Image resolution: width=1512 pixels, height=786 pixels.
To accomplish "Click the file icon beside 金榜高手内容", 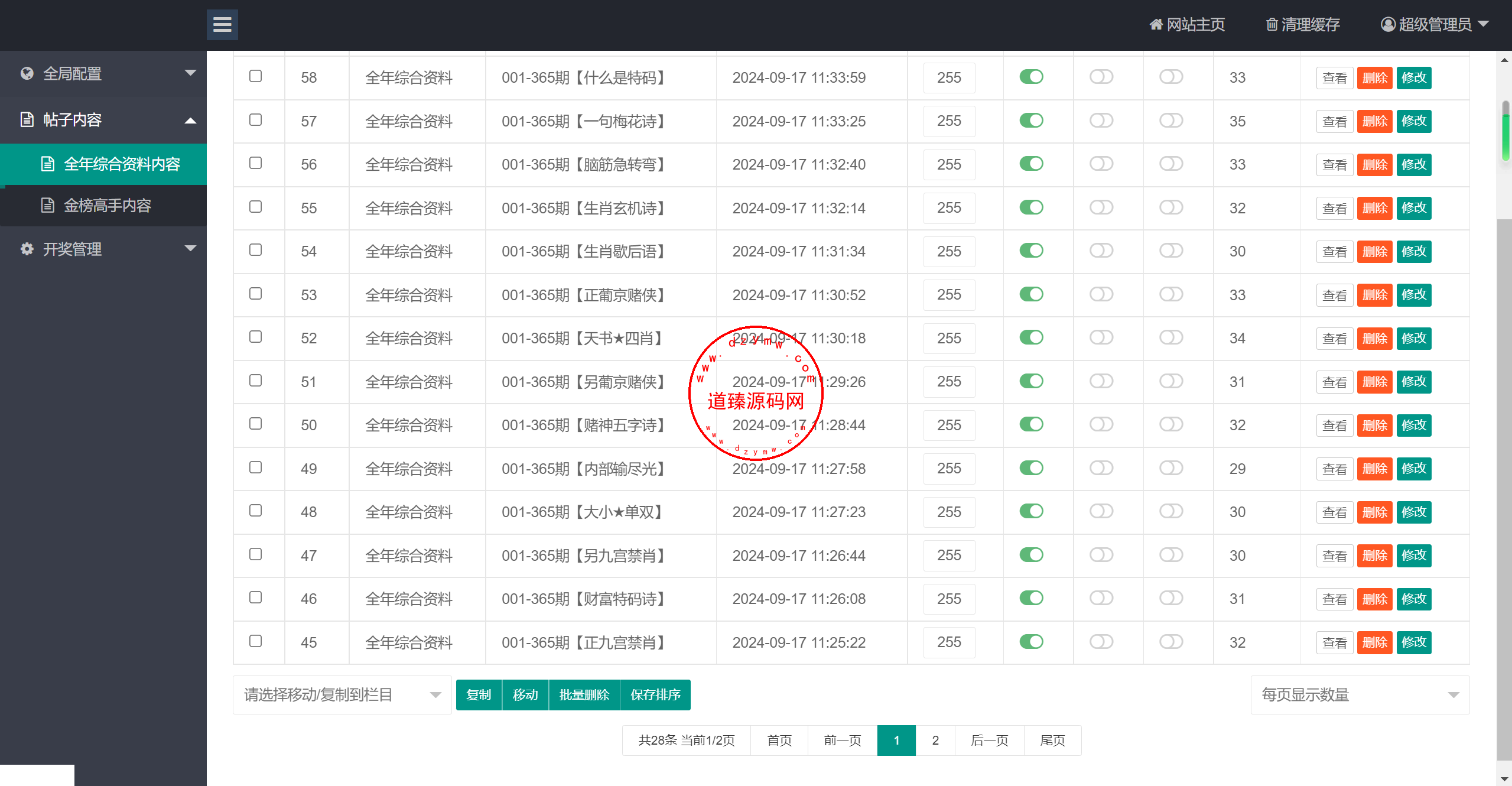I will click(48, 205).
